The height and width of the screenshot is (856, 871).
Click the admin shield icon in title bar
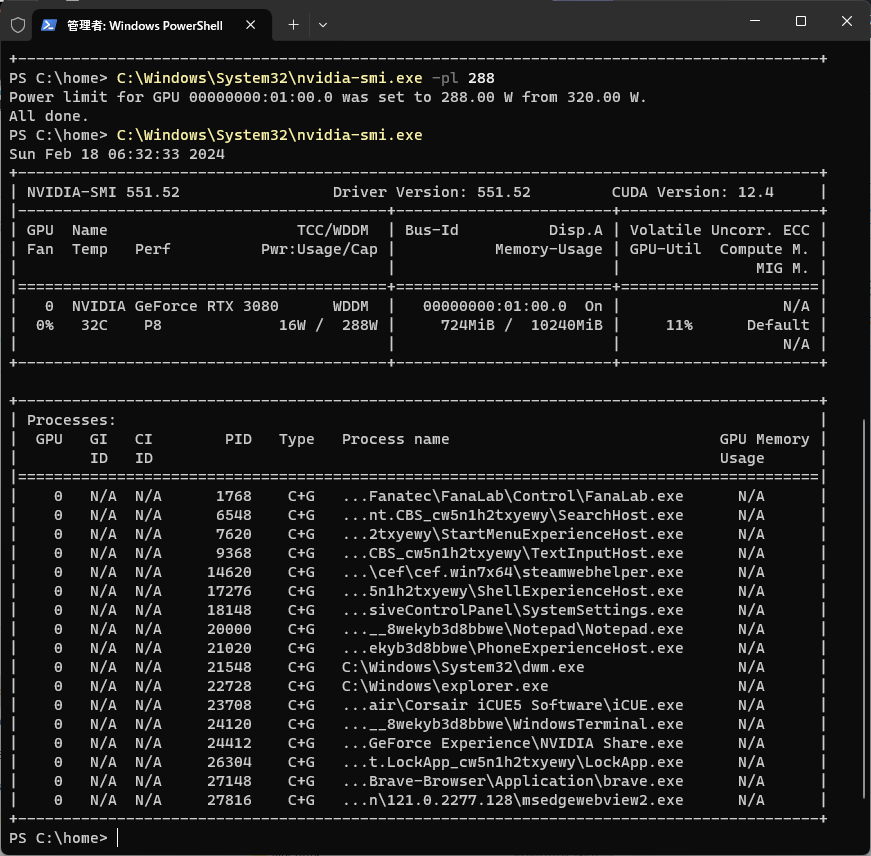tap(18, 25)
